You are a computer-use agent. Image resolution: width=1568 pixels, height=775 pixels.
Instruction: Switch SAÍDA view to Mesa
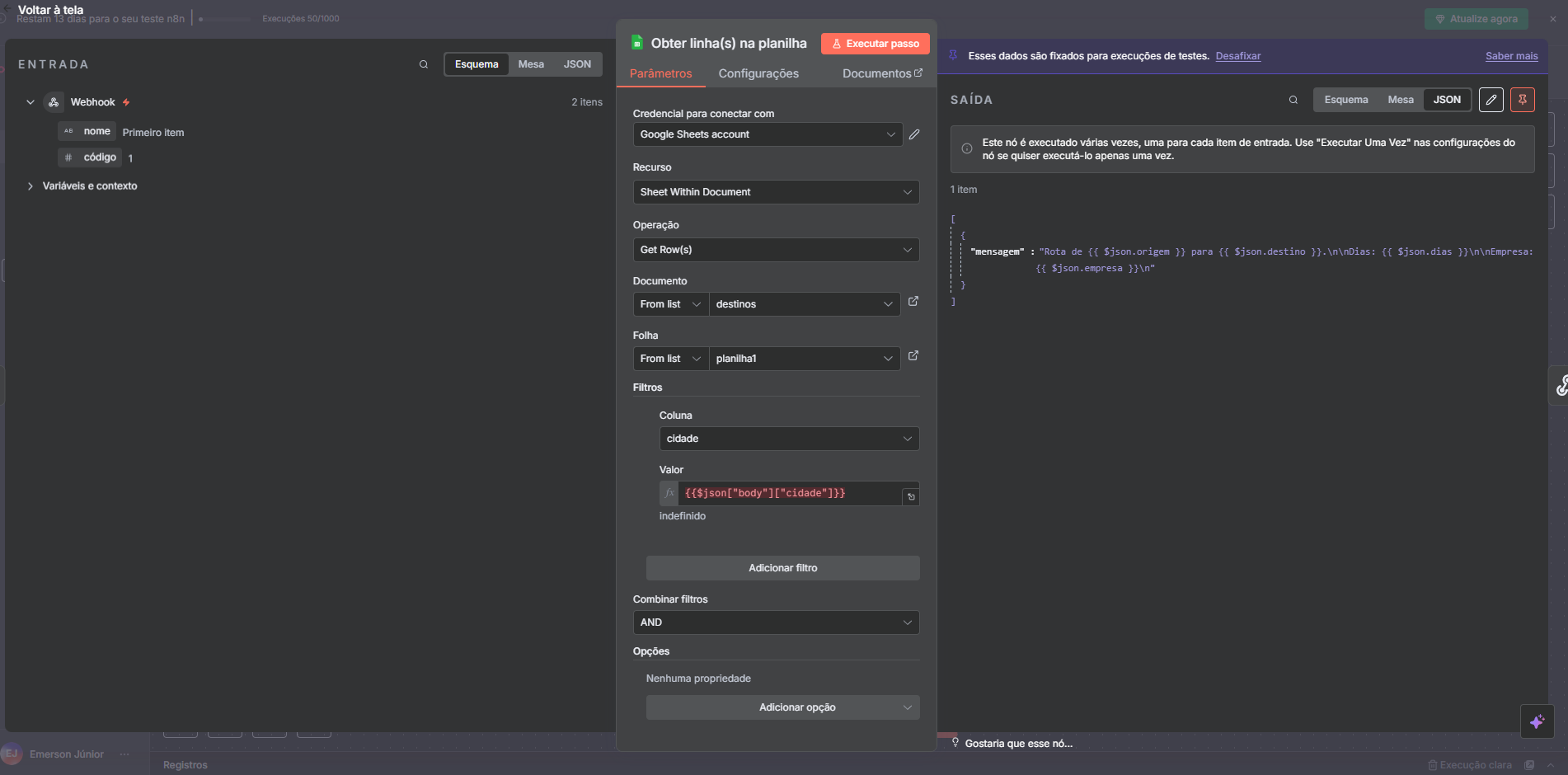(1400, 100)
